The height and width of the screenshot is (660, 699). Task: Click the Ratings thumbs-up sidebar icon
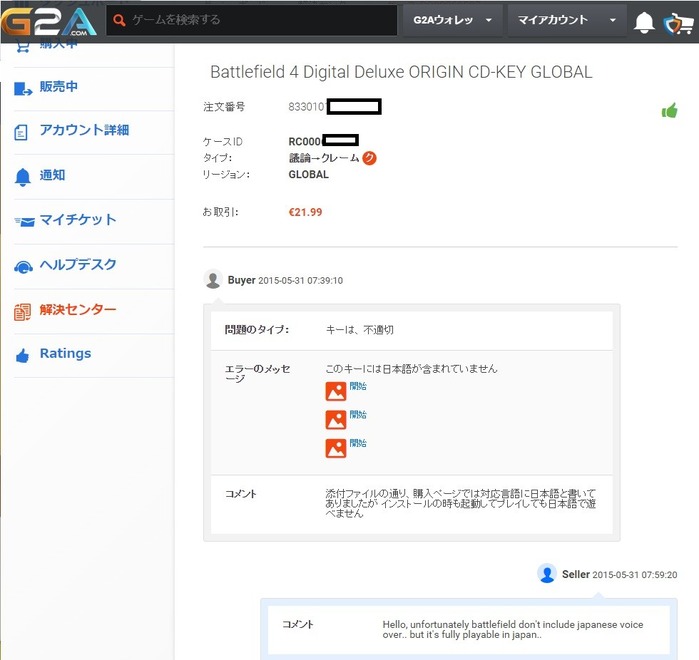click(x=22, y=356)
